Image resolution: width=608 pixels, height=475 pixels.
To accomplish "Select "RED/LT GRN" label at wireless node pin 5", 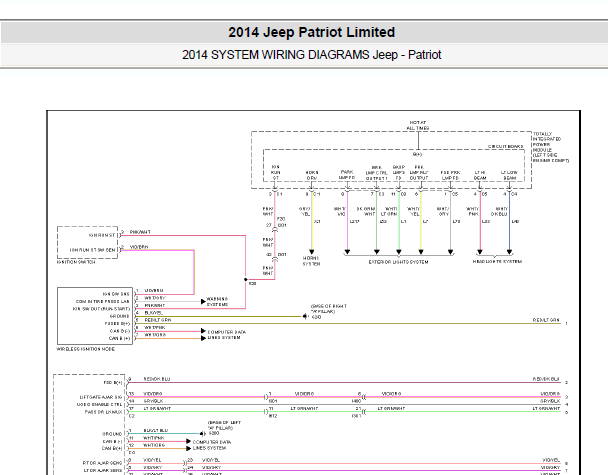I will point(158,320).
